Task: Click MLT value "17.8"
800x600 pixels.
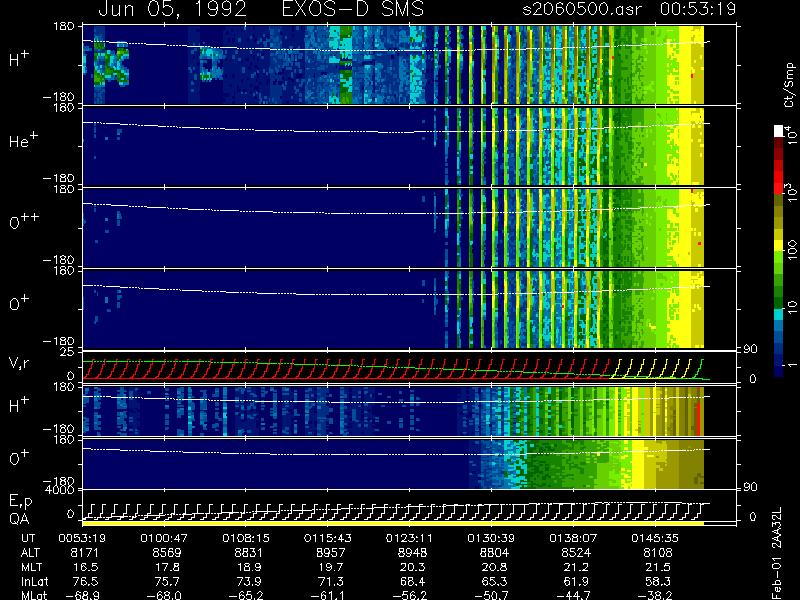Action: pyautogui.click(x=167, y=567)
